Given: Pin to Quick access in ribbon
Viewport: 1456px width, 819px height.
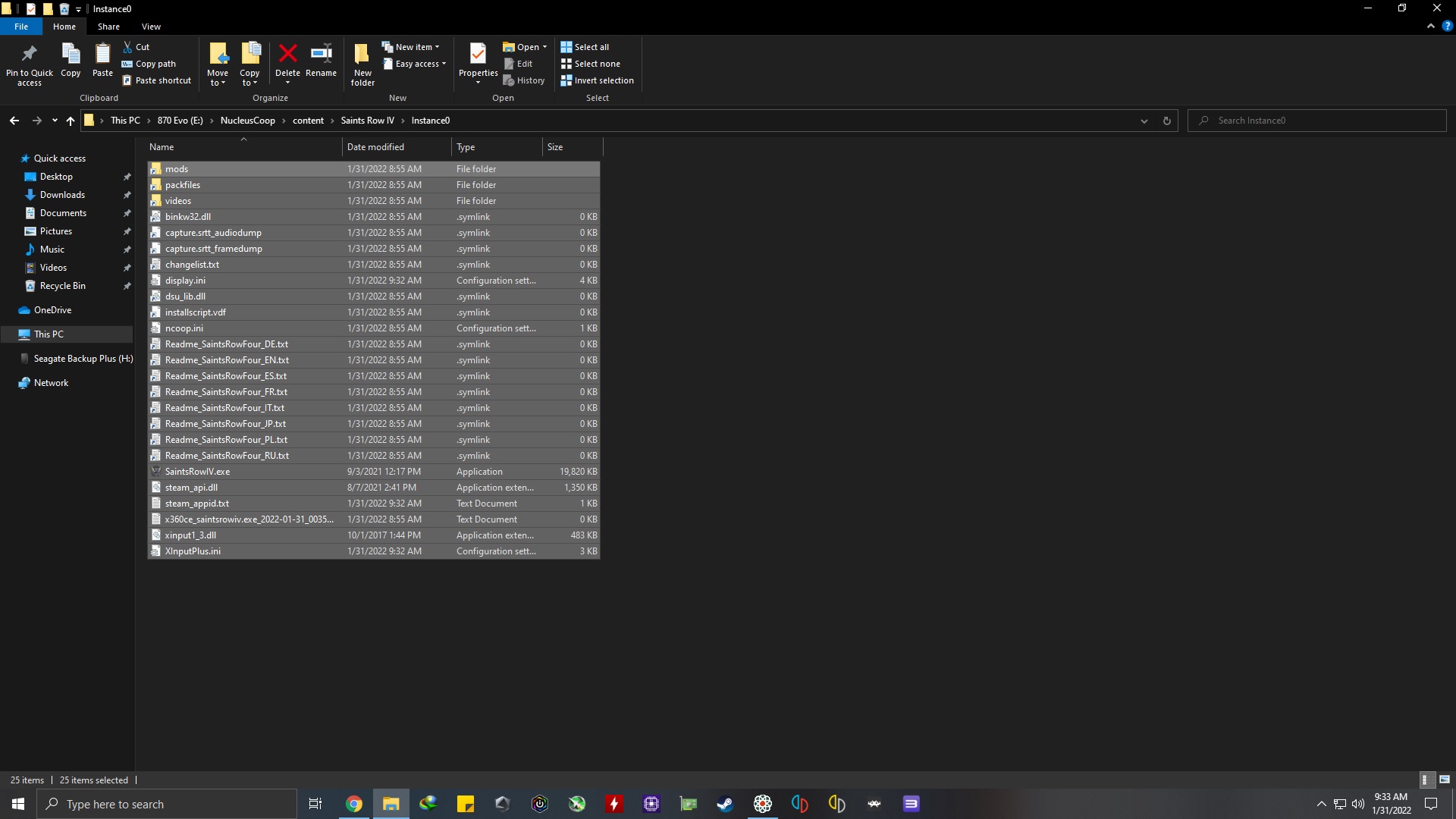Looking at the screenshot, I should (30, 64).
